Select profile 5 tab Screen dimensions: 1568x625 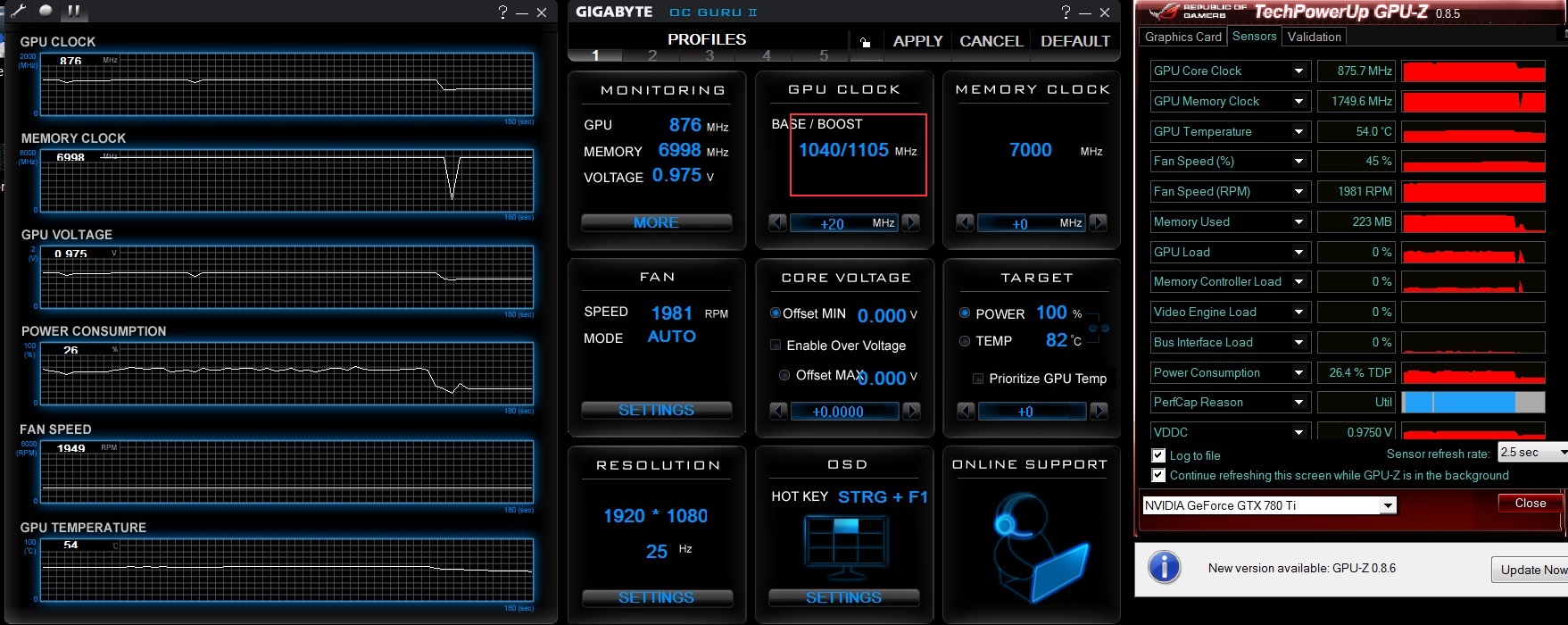(823, 55)
